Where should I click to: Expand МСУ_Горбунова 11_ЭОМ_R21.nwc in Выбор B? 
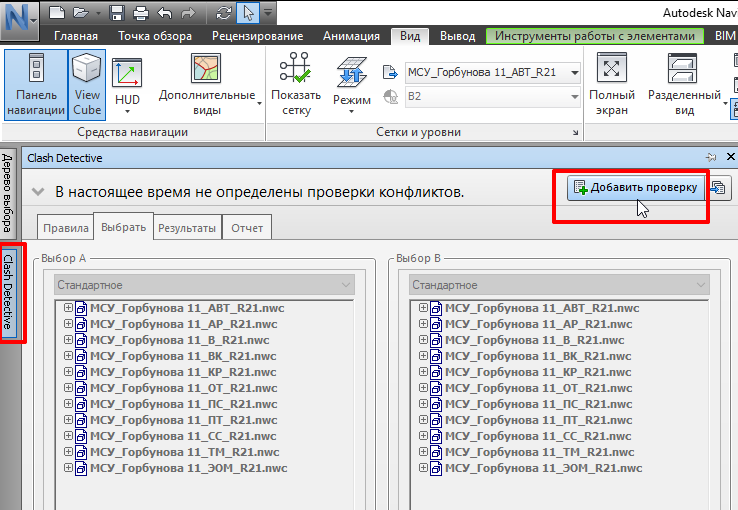point(424,468)
